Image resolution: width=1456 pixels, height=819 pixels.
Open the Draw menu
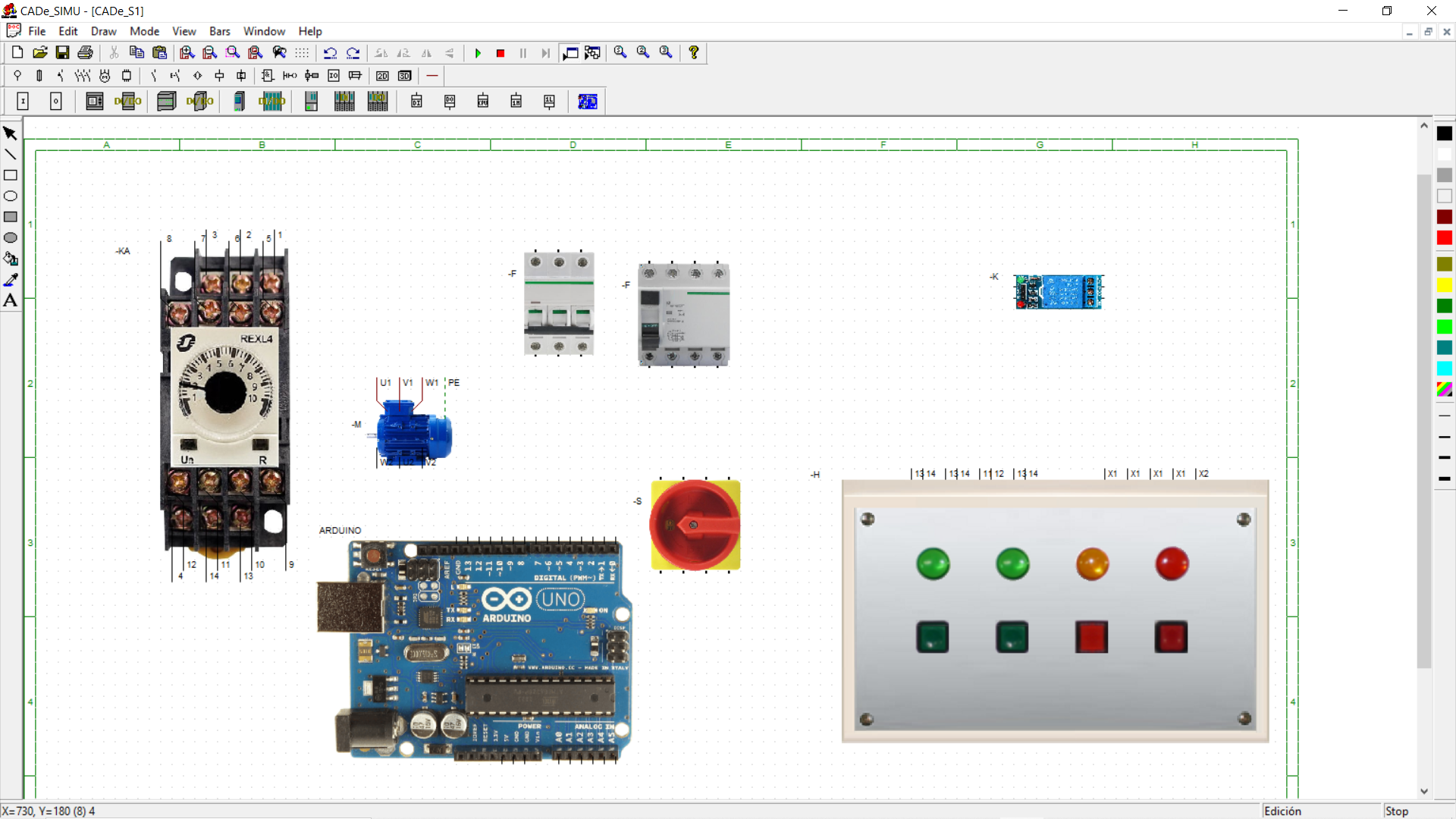coord(104,31)
